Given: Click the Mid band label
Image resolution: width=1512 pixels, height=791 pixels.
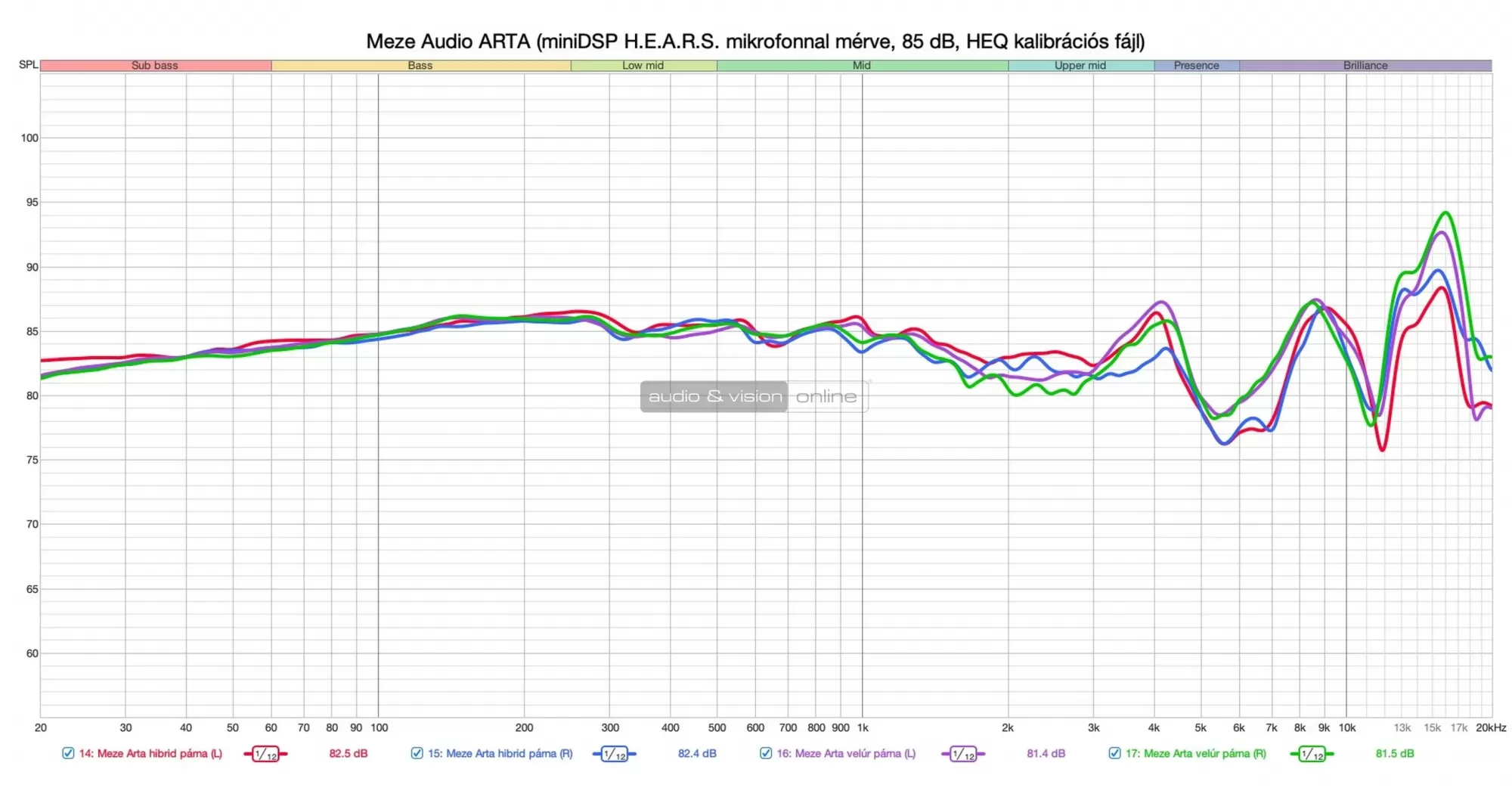Looking at the screenshot, I should 862,66.
